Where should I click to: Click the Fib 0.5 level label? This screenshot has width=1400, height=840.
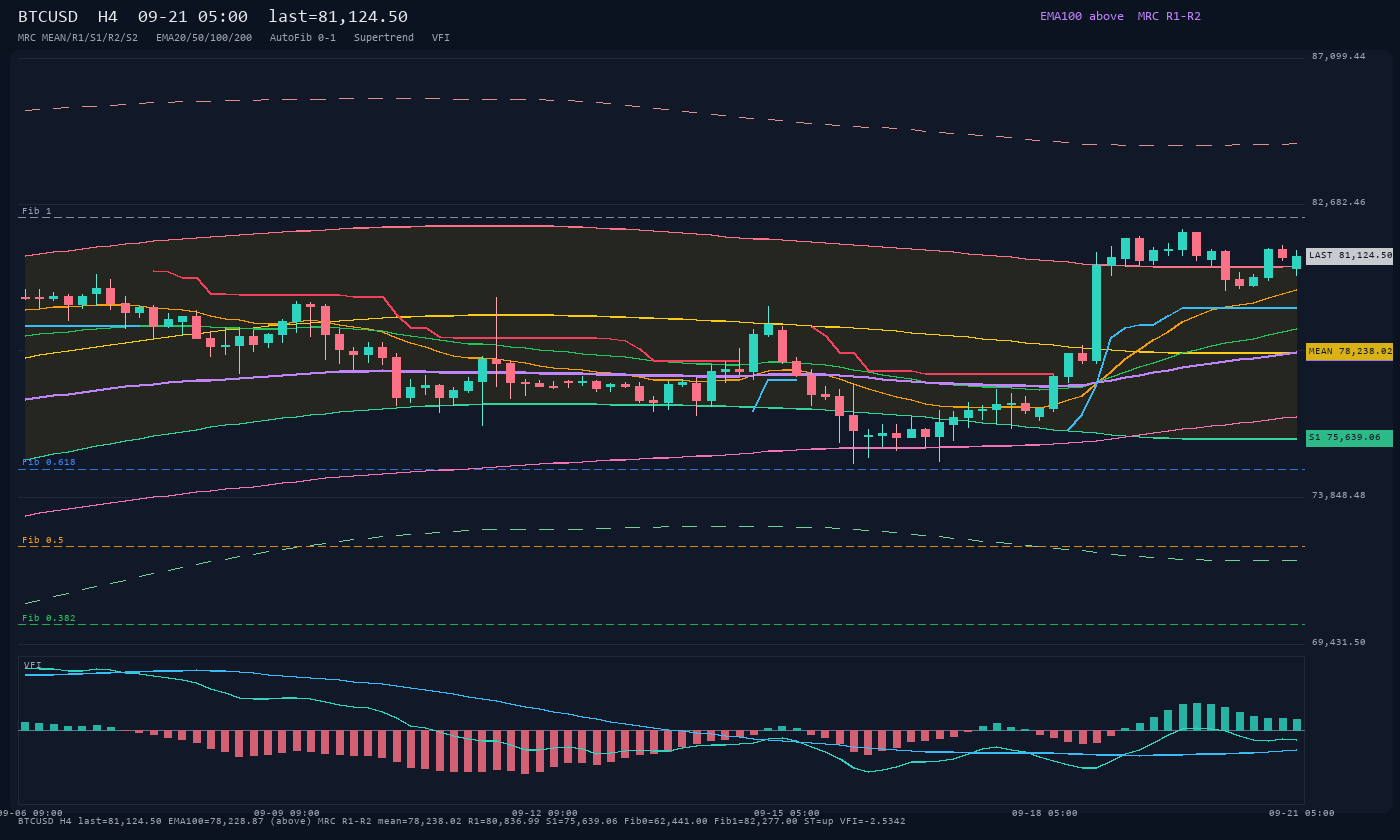point(43,540)
